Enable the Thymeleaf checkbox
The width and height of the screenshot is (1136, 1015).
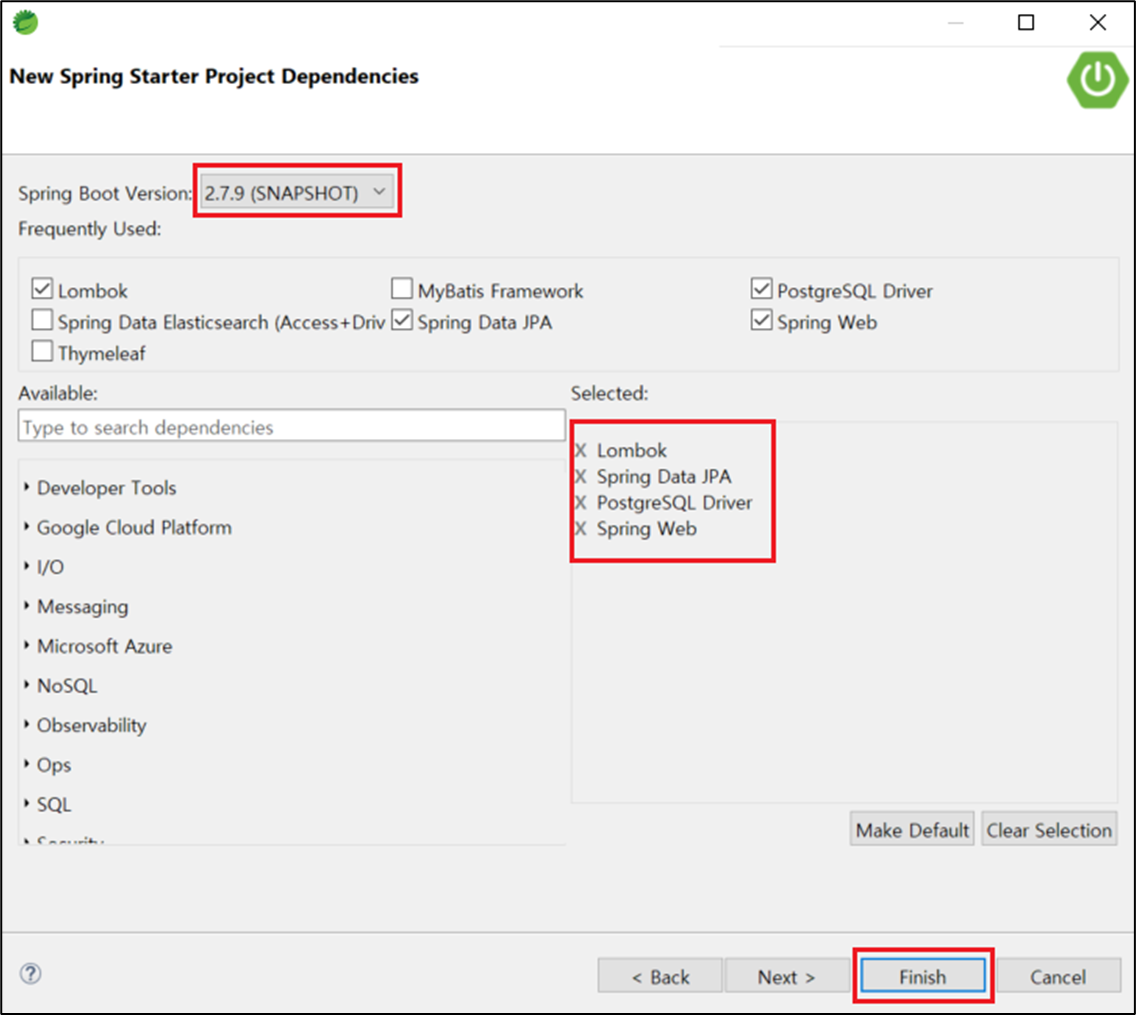[x=42, y=351]
